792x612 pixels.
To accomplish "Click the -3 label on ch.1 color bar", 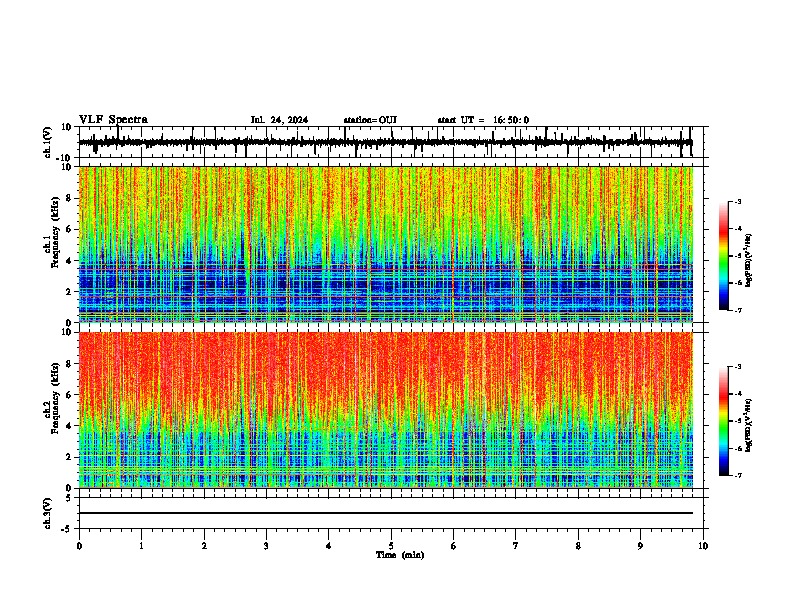I will coord(738,202).
